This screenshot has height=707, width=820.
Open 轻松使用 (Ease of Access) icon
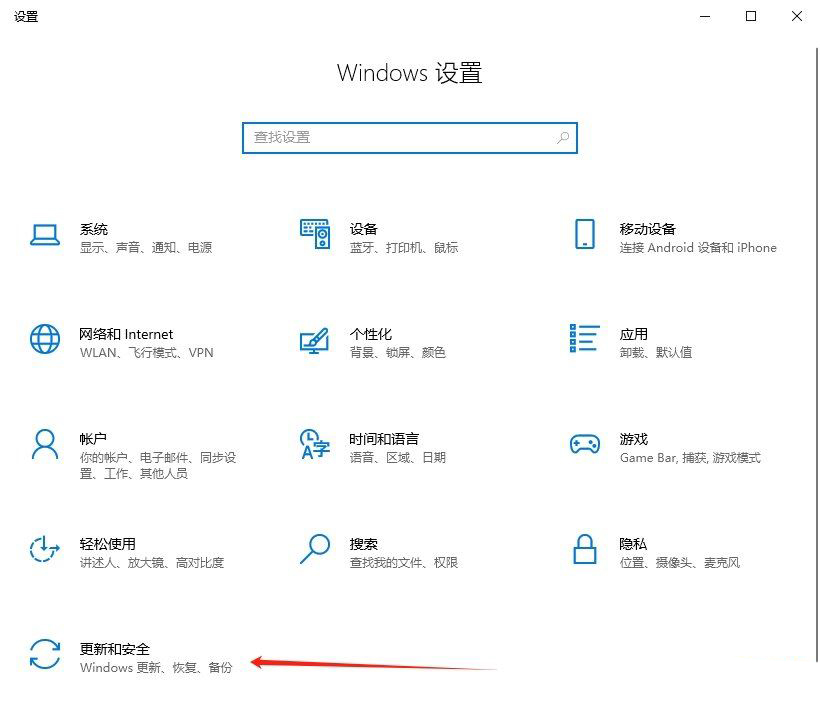pyautogui.click(x=43, y=552)
